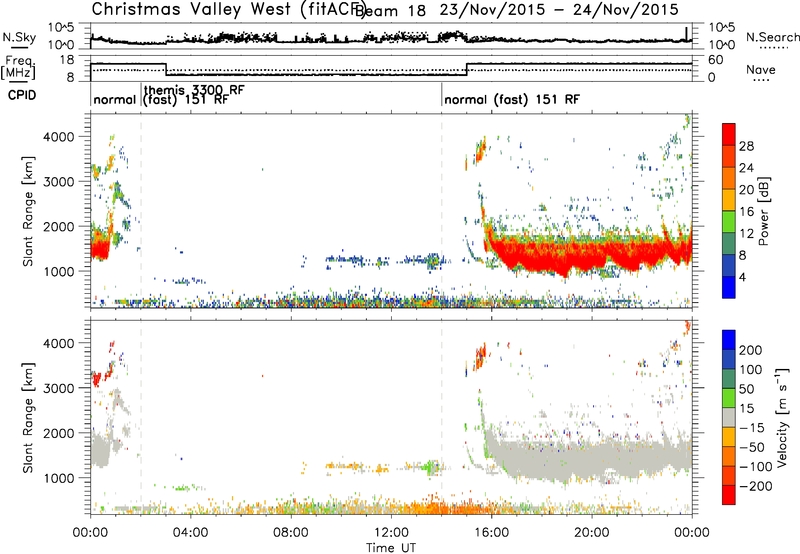800x554 pixels.
Task: Click the '4000' tick on the power panel
Action: [x=58, y=137]
